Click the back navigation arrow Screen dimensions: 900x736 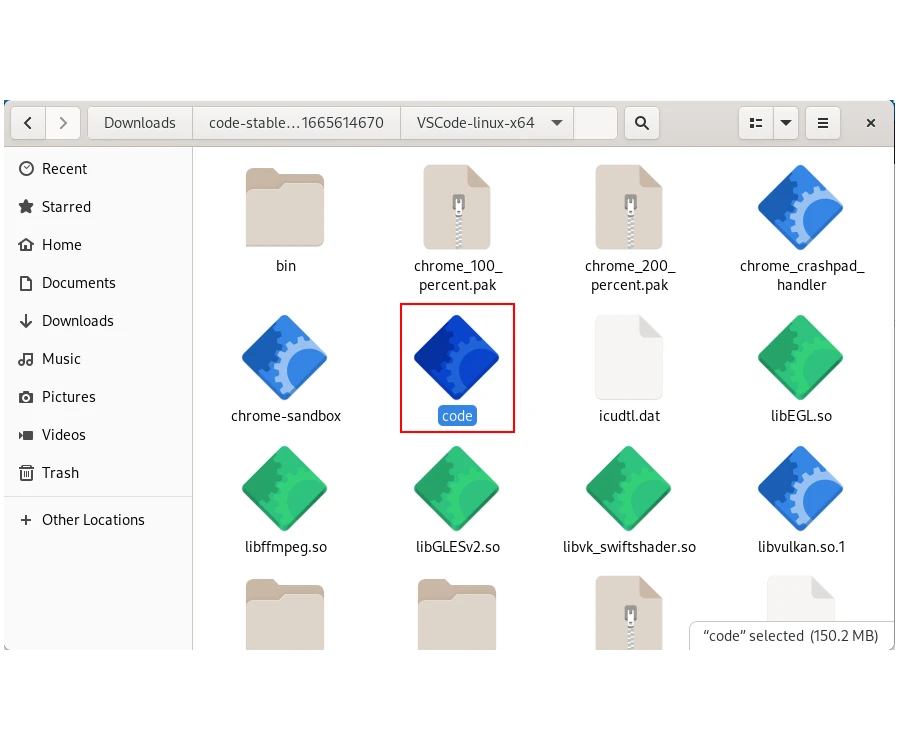tap(28, 123)
